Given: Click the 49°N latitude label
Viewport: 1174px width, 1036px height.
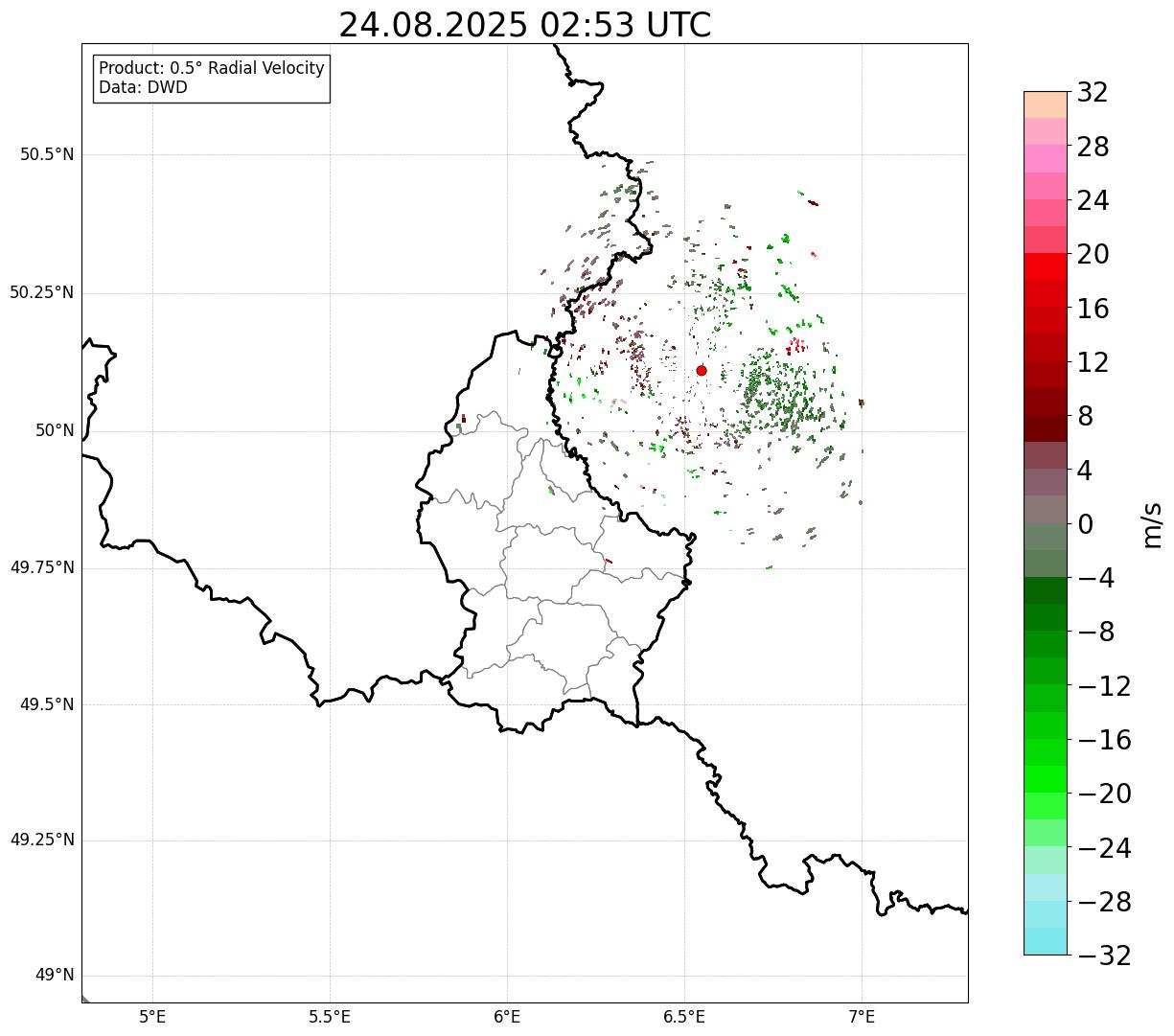Looking at the screenshot, I should tap(55, 976).
